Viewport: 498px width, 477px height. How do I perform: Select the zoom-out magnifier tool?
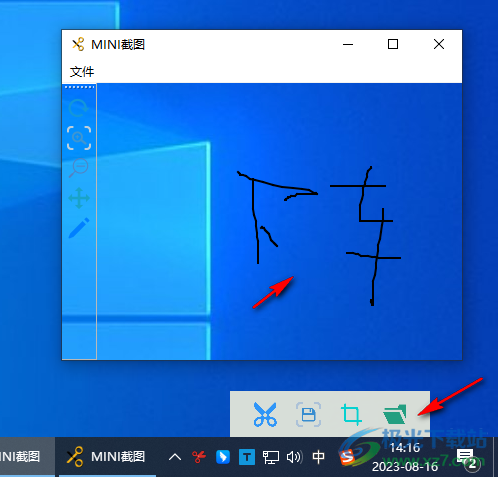(x=79, y=168)
